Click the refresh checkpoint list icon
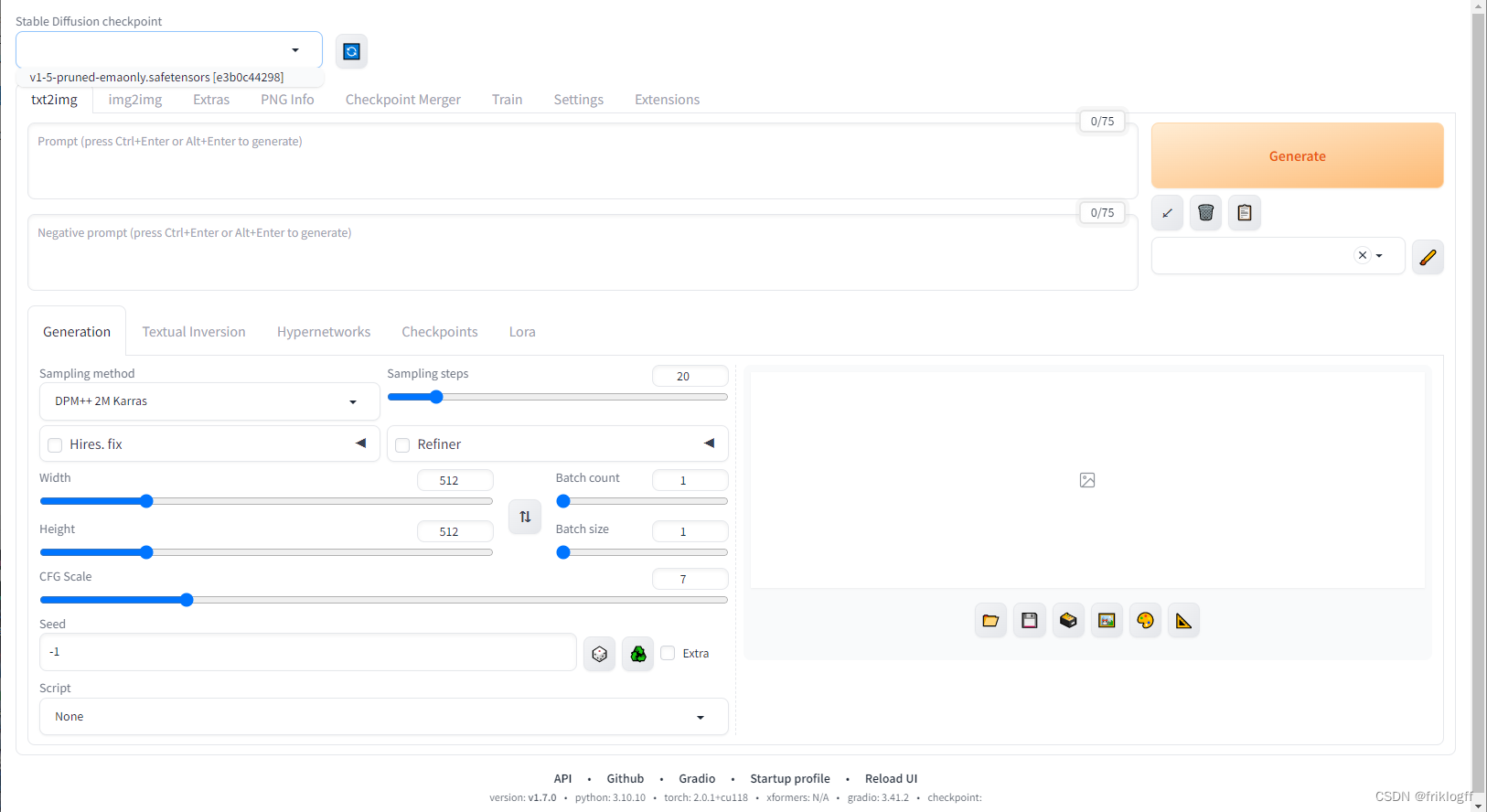Screen dimensions: 1487x812 coord(351,51)
